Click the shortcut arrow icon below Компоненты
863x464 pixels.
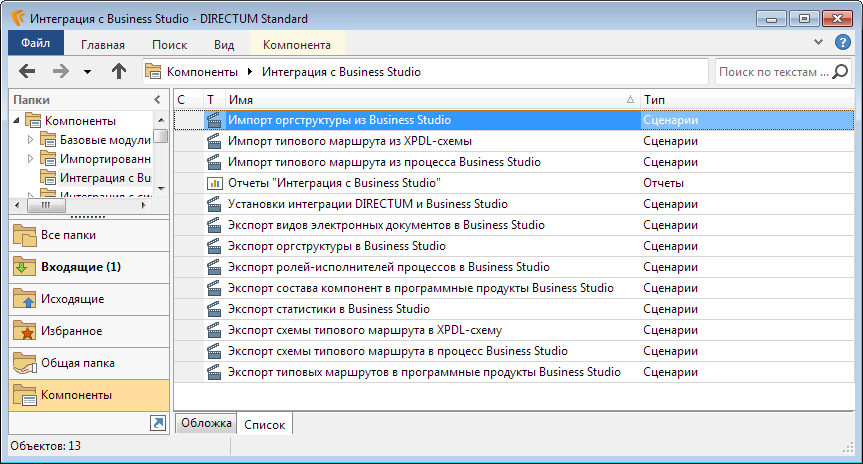click(158, 423)
